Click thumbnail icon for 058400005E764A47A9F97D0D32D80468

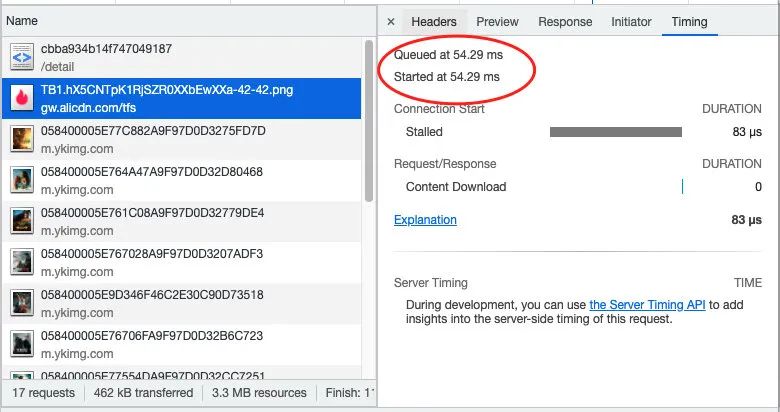(22, 180)
